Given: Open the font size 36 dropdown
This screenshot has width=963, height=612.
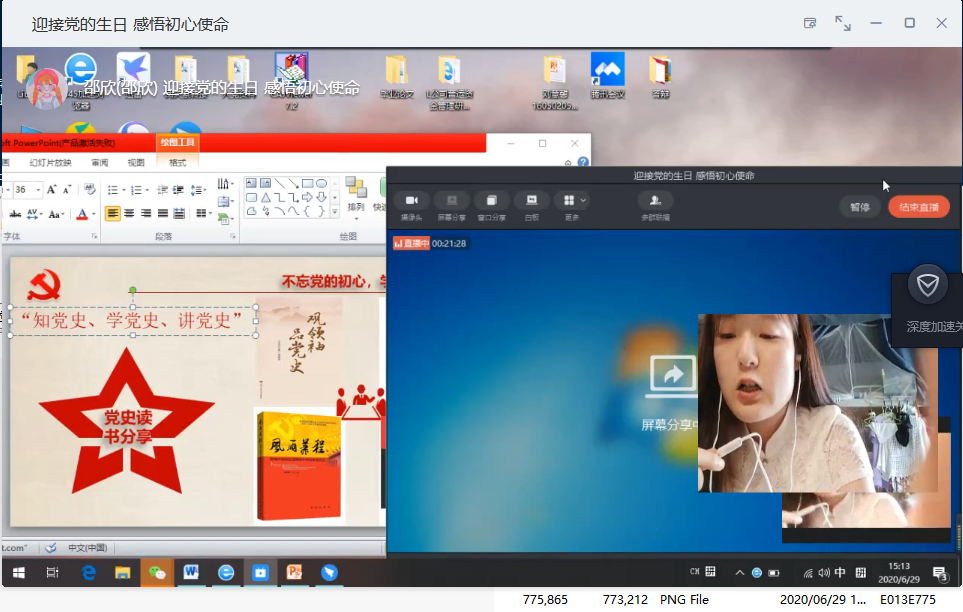Looking at the screenshot, I should pyautogui.click(x=40, y=189).
